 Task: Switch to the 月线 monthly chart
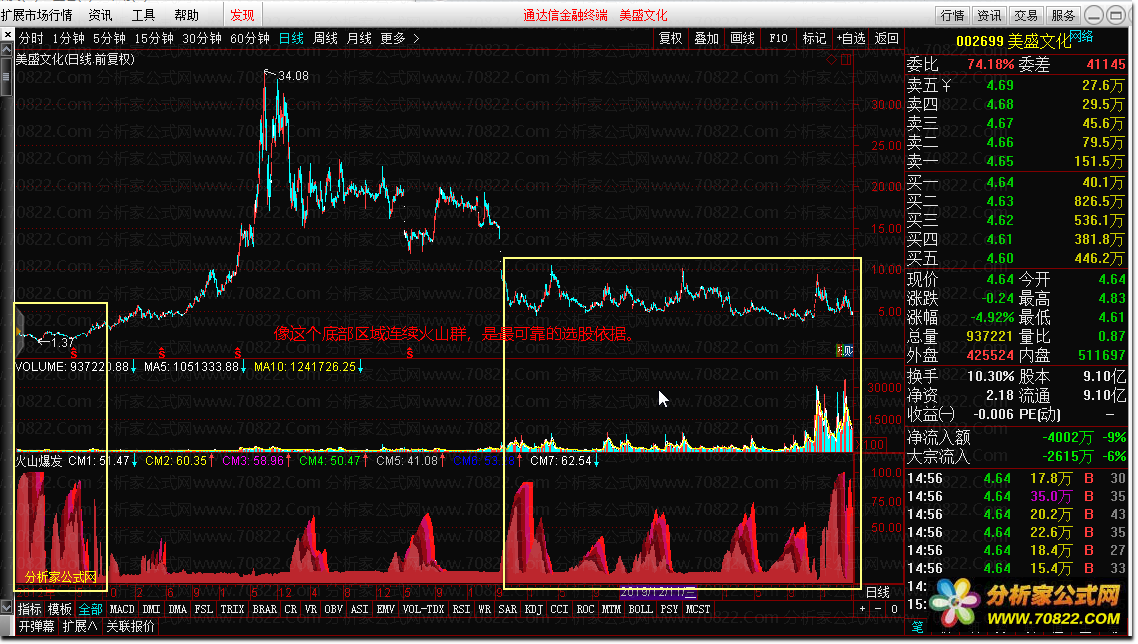pyautogui.click(x=359, y=38)
